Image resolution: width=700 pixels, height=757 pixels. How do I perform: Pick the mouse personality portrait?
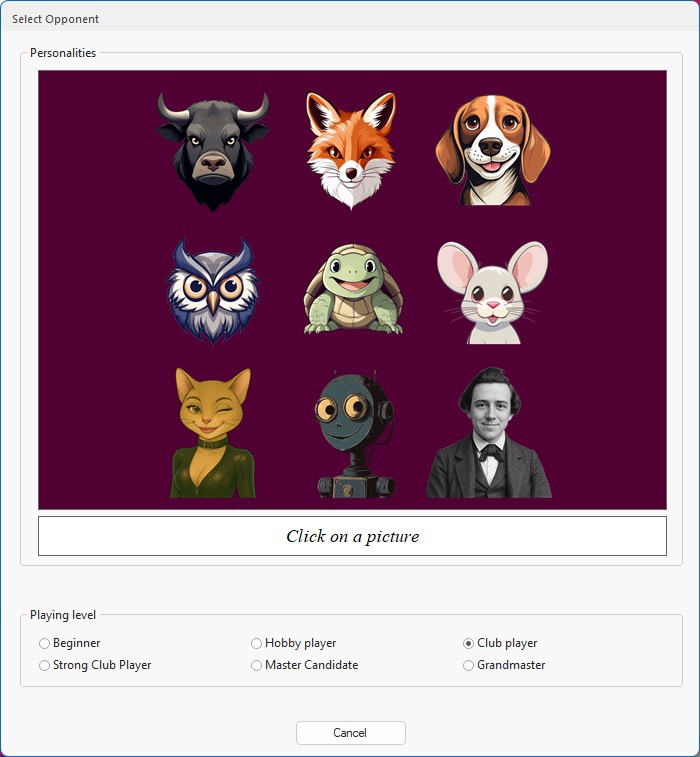click(492, 293)
